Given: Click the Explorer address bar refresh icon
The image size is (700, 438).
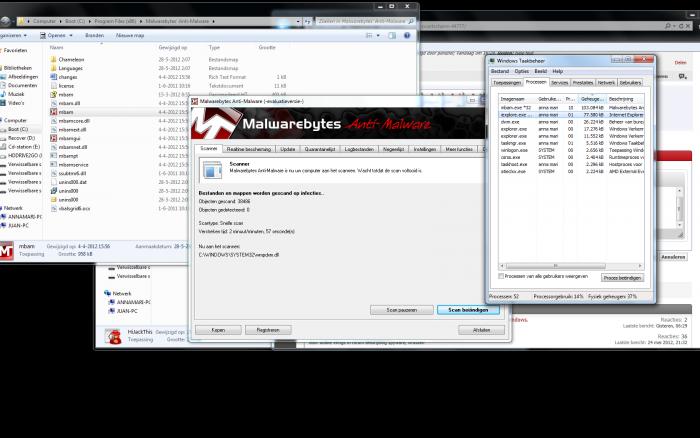Looking at the screenshot, I should 308,21.
